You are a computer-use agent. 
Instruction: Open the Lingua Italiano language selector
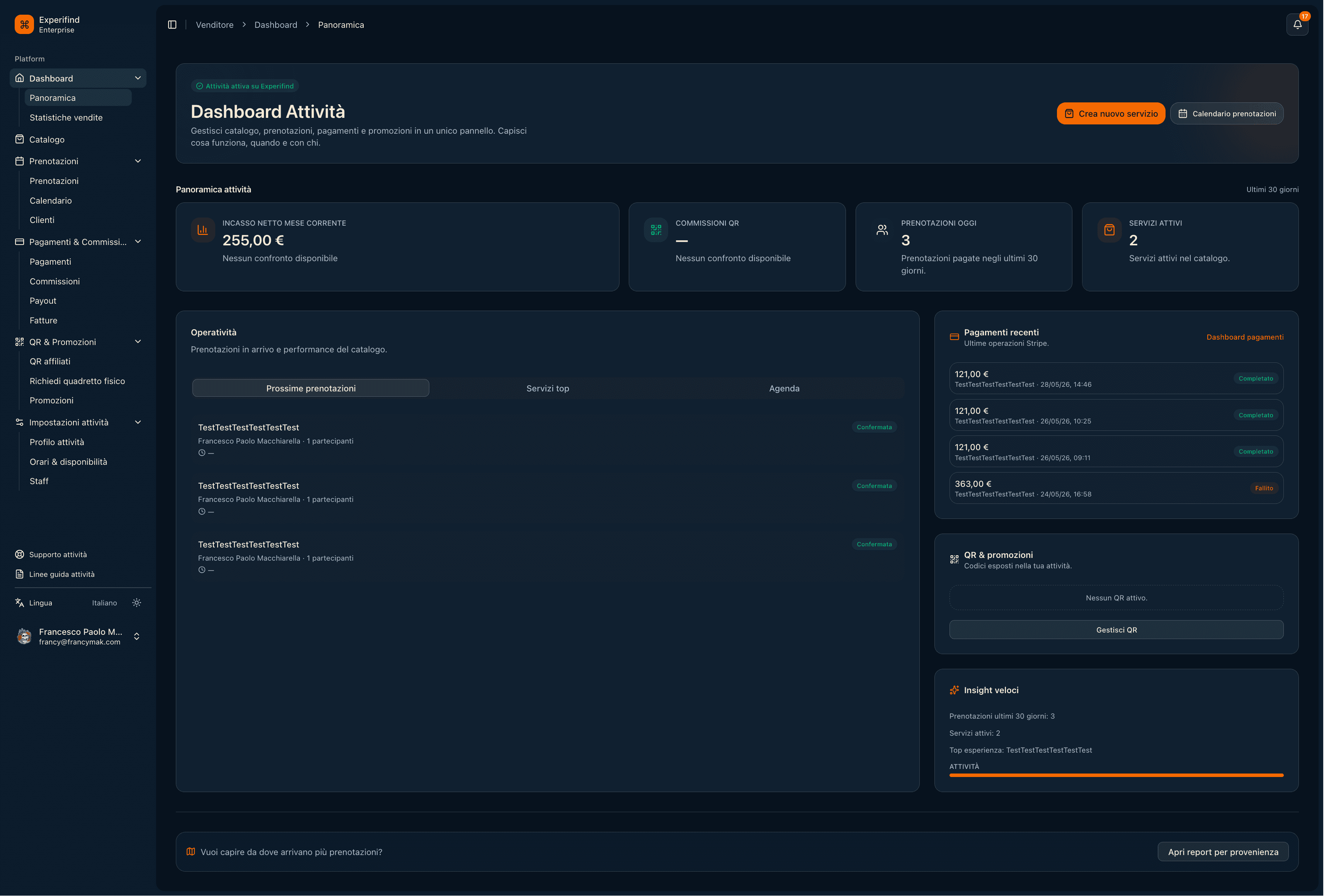click(104, 603)
